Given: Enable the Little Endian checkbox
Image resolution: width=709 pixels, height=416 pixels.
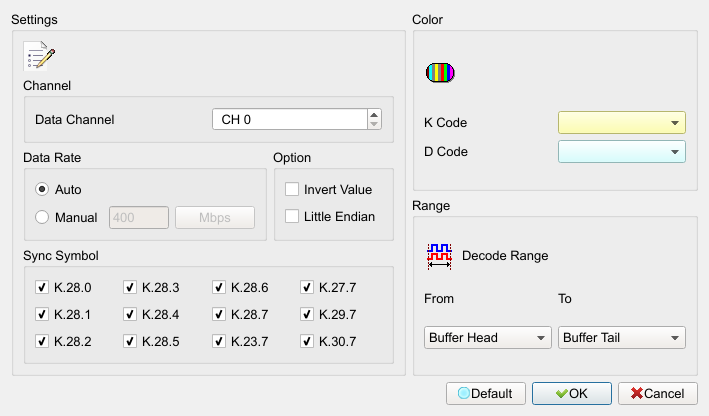Looking at the screenshot, I should pyautogui.click(x=292, y=216).
